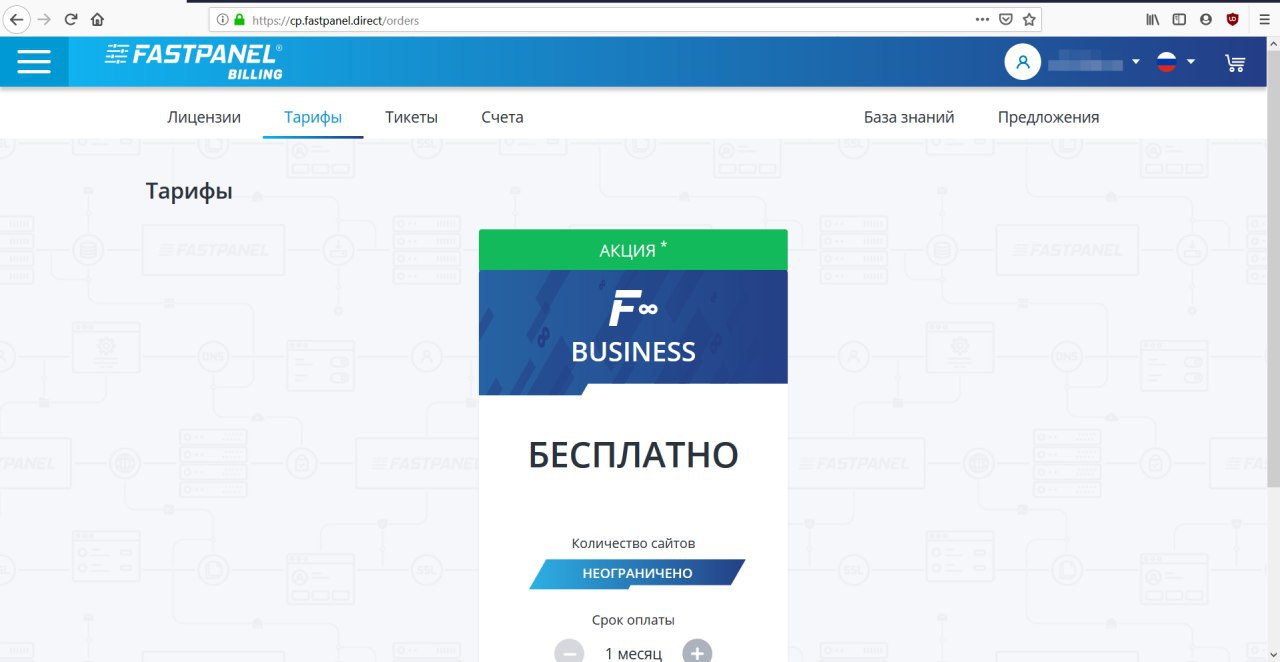Image resolution: width=1280 pixels, height=662 pixels.
Task: Go forward with the browser forward arrow
Action: coord(44,19)
